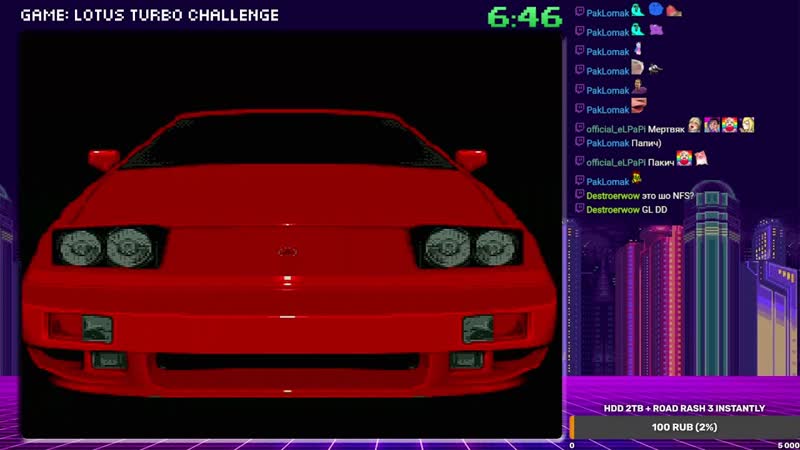Click the orange filled part of goal bar
This screenshot has width=800, height=450.
[x=572, y=427]
